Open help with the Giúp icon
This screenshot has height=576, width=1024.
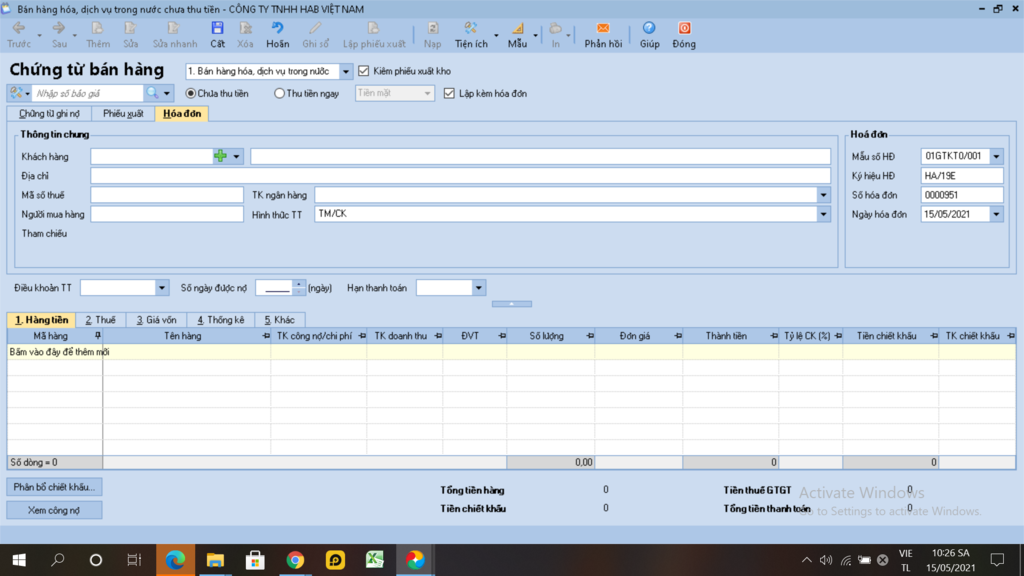coord(649,28)
